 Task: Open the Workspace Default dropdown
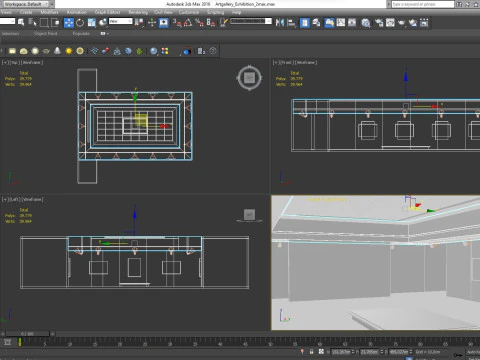click(x=29, y=4)
